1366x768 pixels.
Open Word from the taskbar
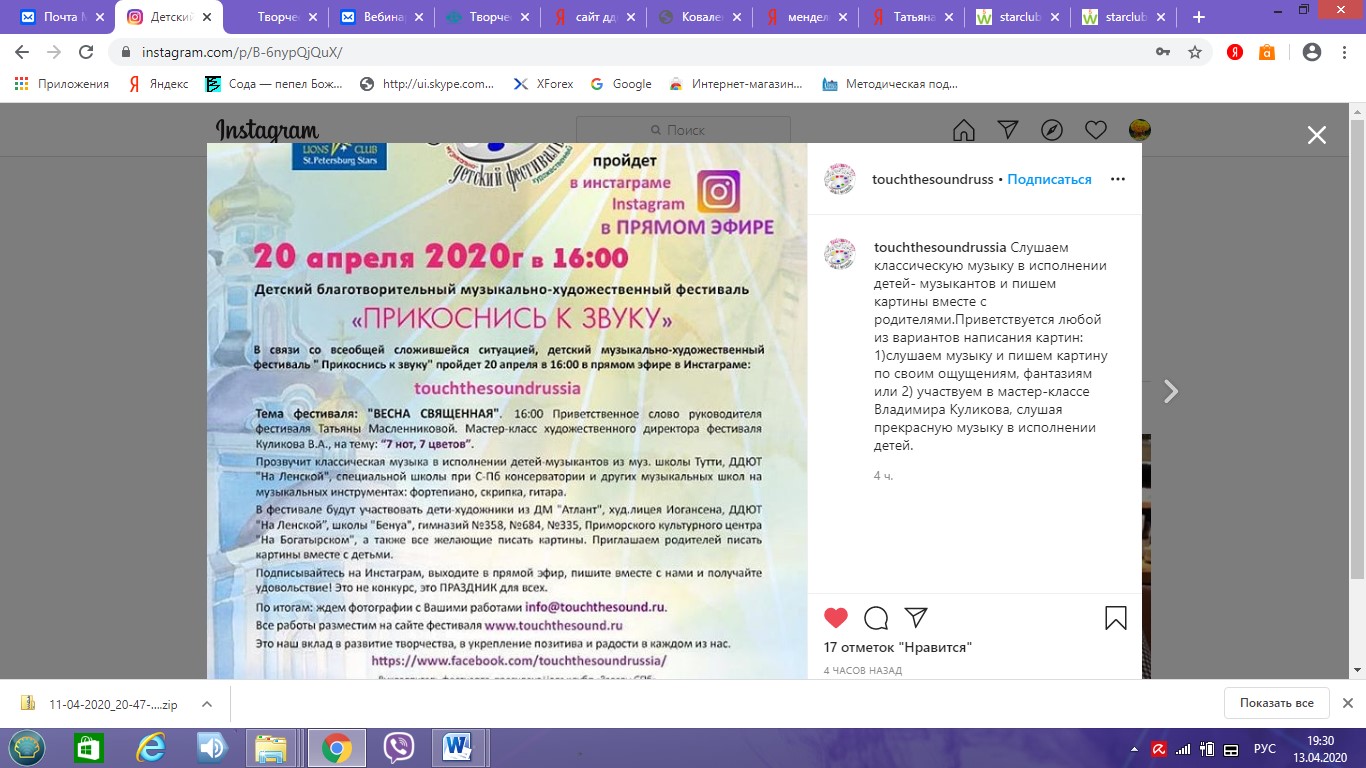point(458,748)
